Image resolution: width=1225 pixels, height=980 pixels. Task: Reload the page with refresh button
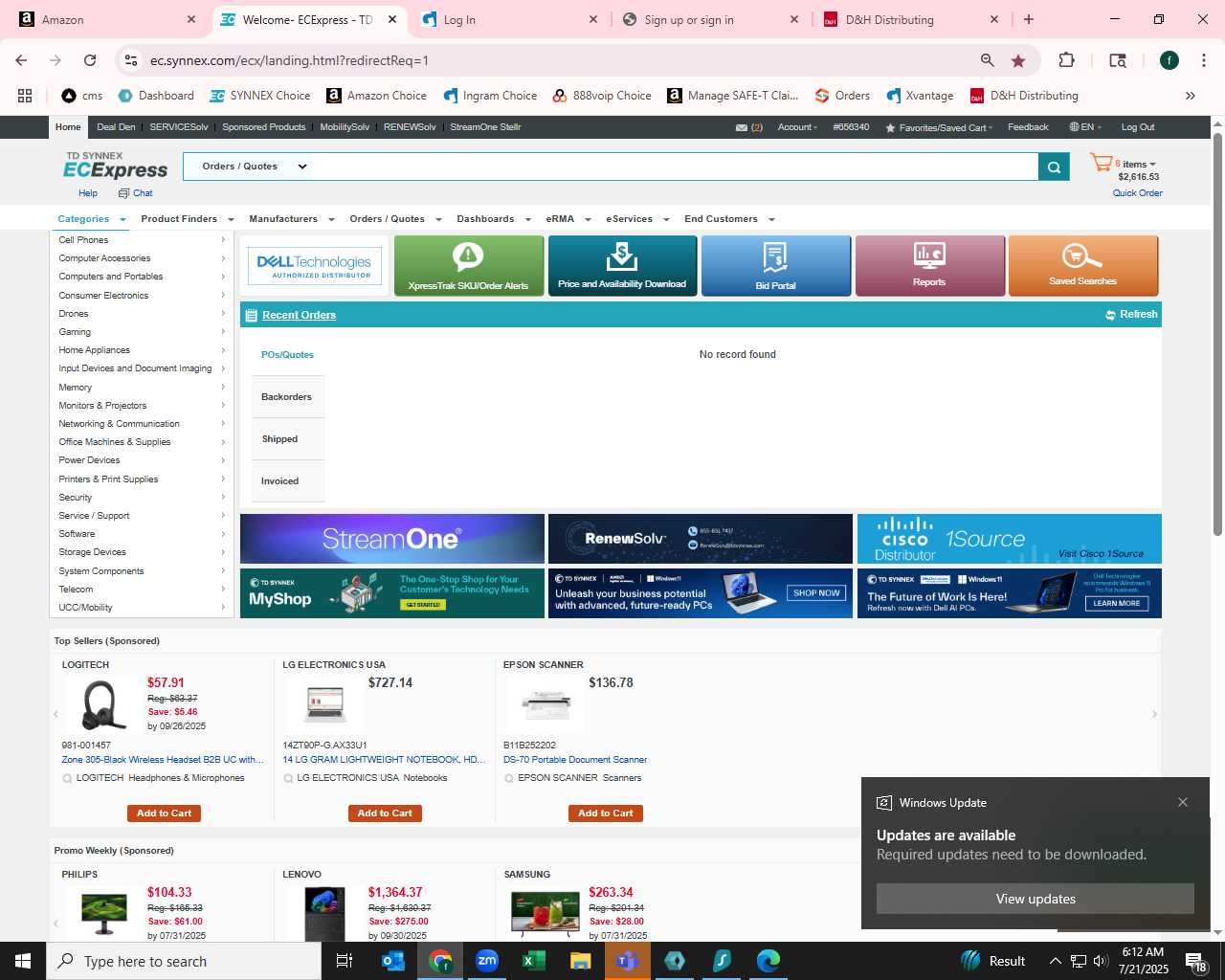click(x=90, y=60)
